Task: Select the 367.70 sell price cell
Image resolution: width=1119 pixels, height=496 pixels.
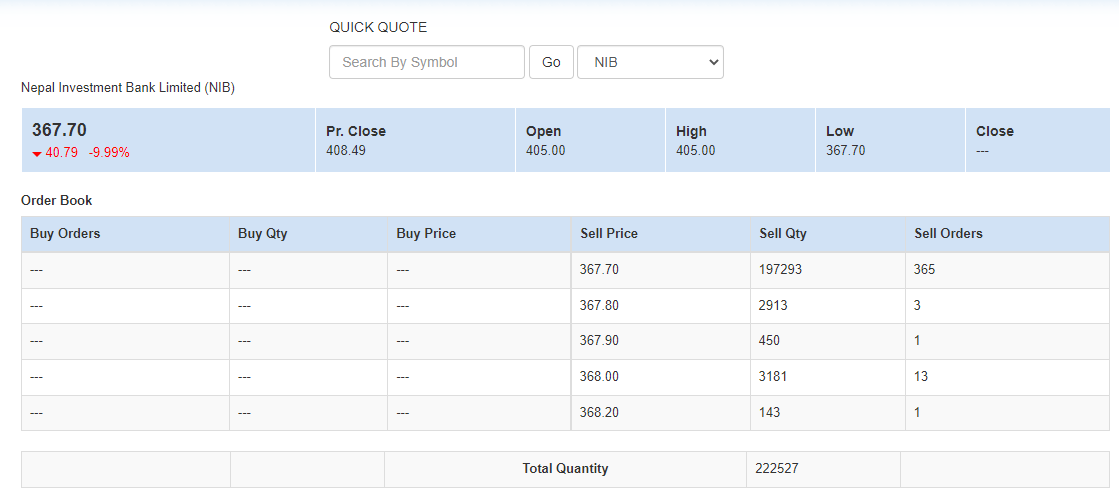Action: (599, 270)
